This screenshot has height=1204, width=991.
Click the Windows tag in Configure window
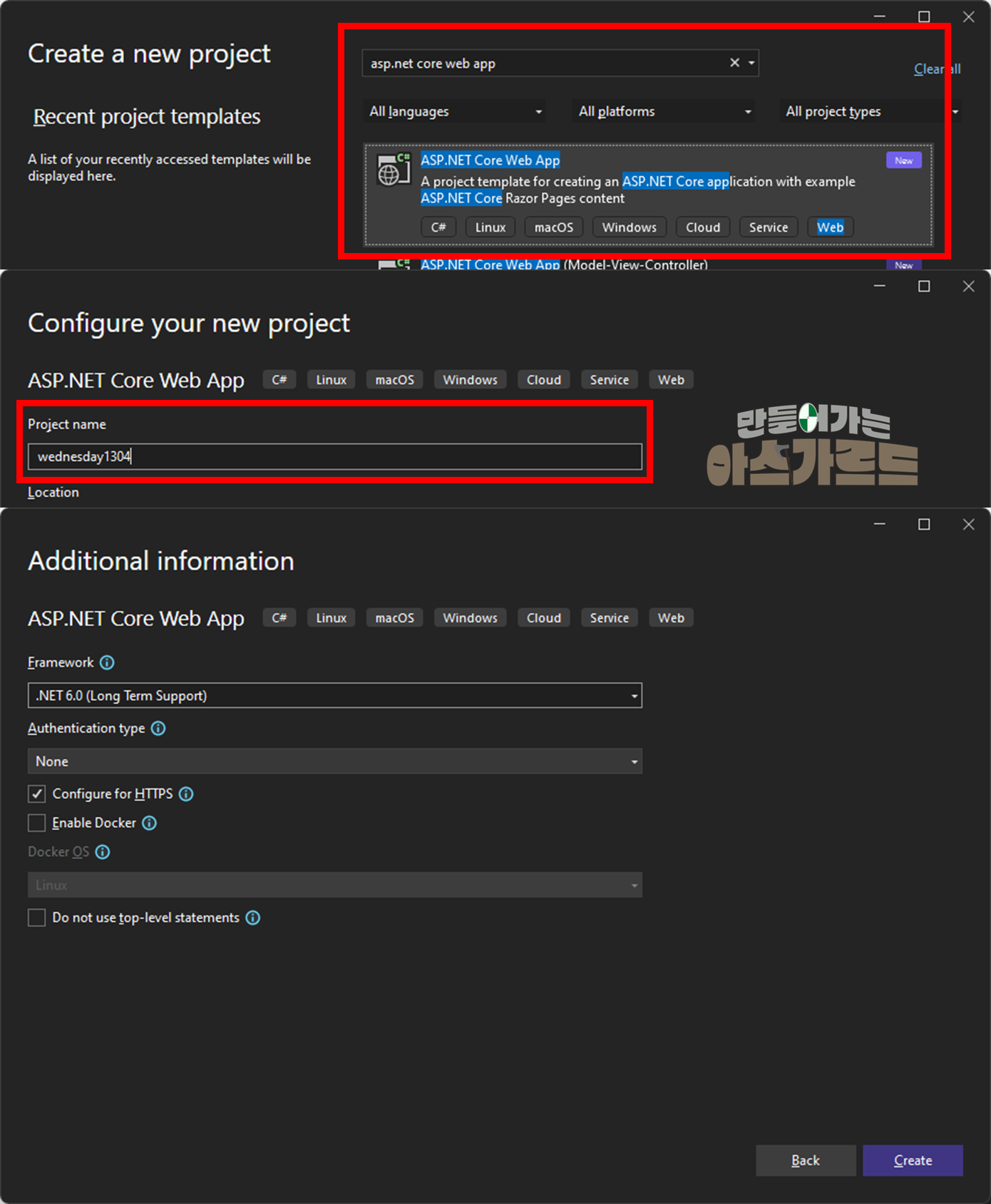tap(470, 380)
